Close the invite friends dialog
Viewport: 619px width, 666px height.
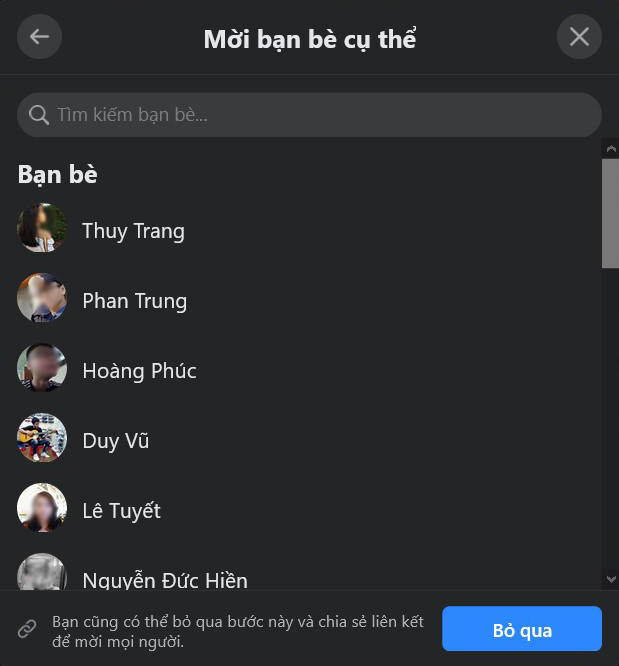click(579, 37)
